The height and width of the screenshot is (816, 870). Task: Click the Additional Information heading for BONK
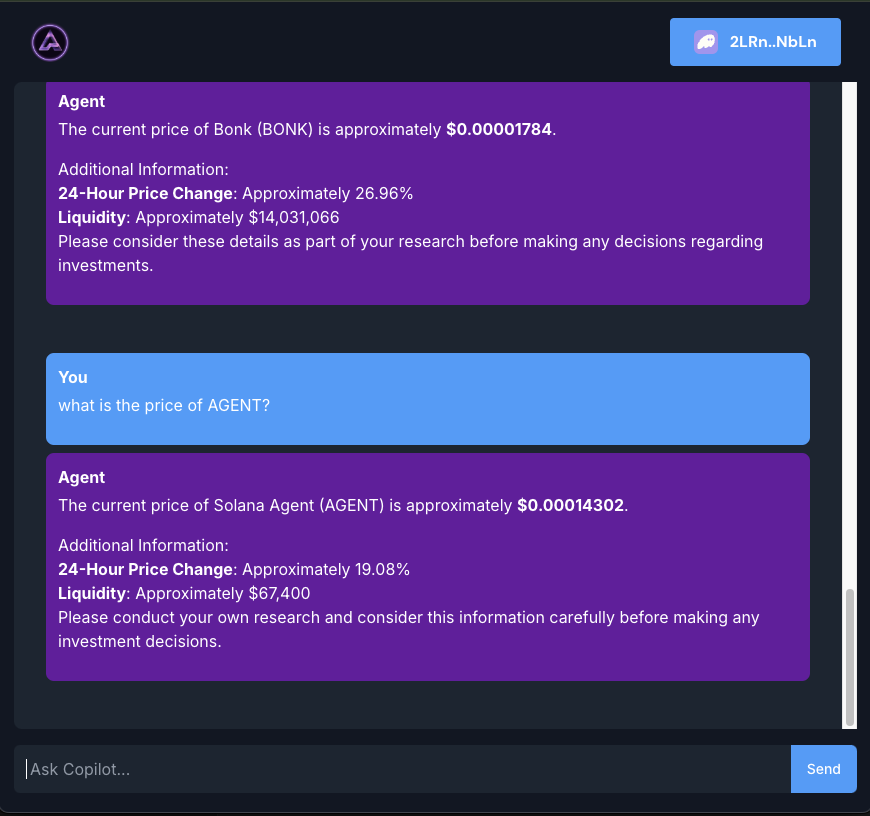143,169
